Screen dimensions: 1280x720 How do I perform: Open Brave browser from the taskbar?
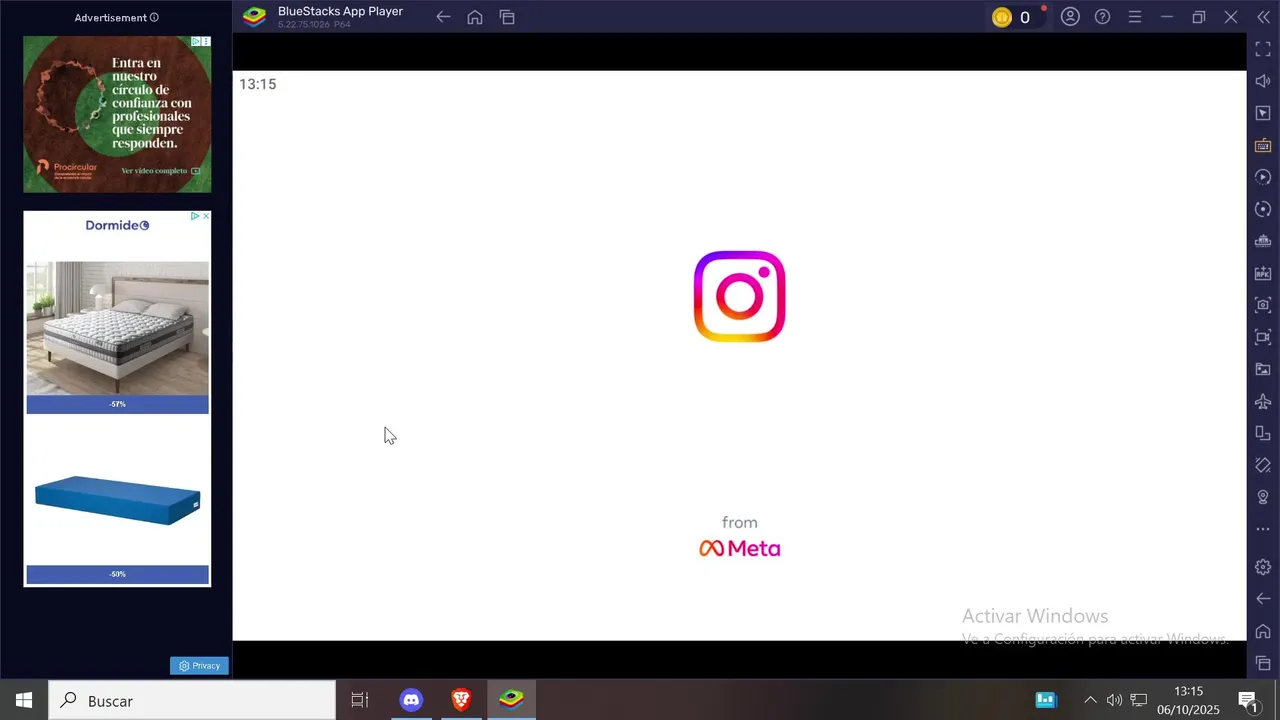pyautogui.click(x=461, y=700)
